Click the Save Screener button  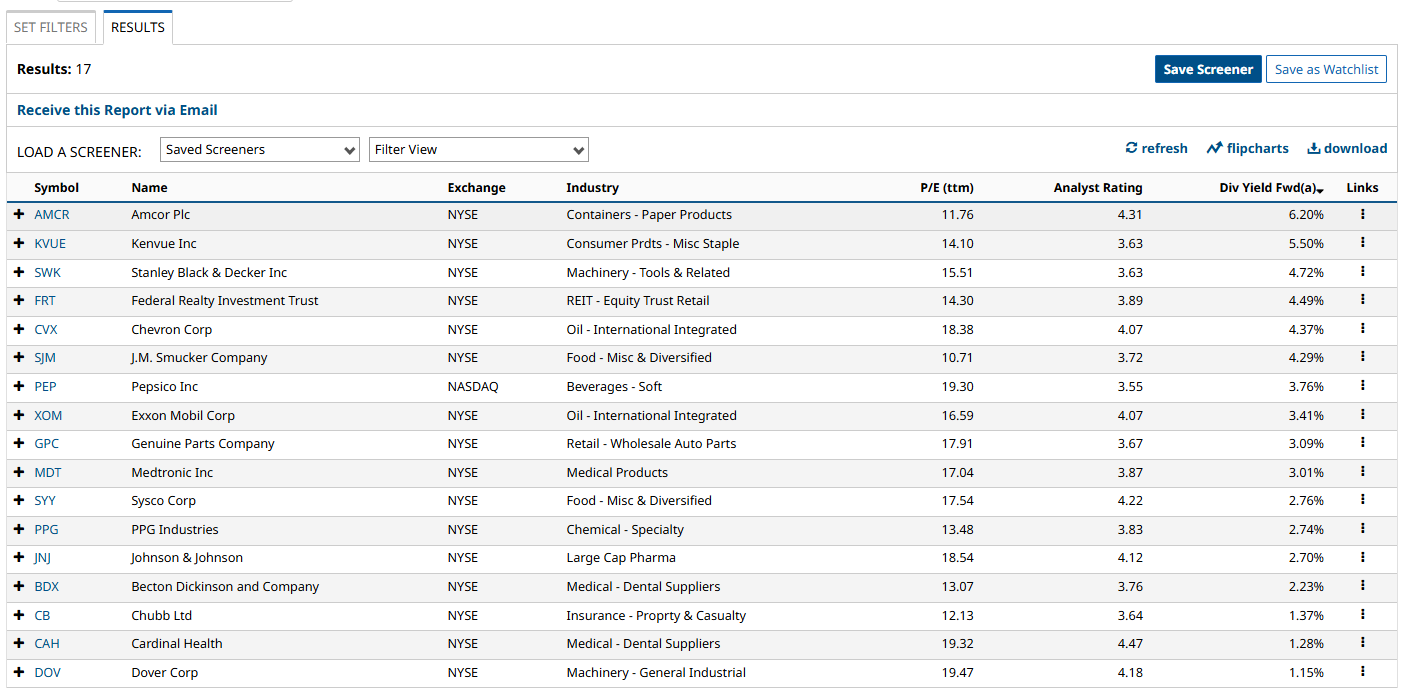coord(1207,69)
